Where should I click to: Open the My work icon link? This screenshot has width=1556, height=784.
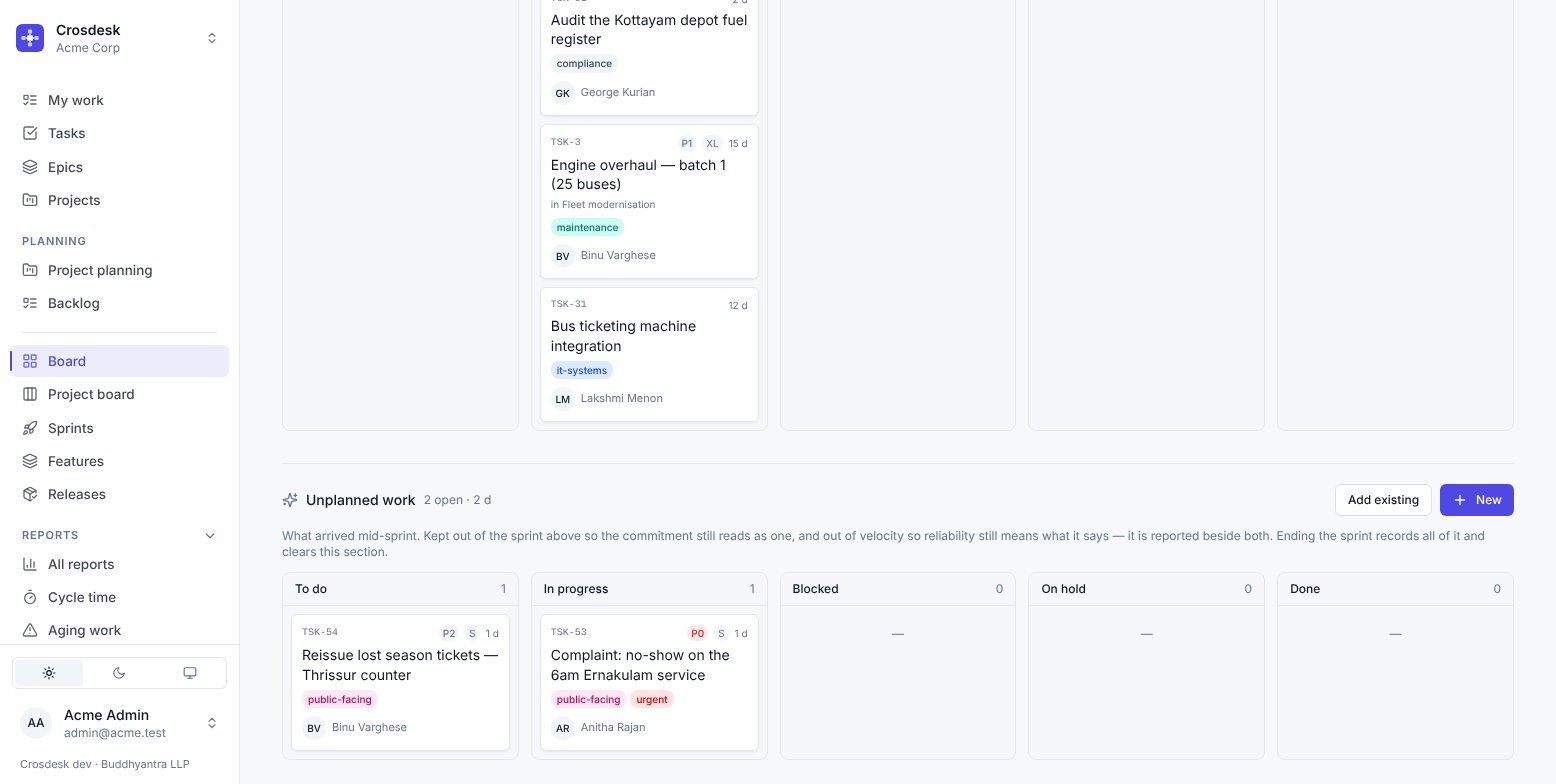(x=30, y=100)
